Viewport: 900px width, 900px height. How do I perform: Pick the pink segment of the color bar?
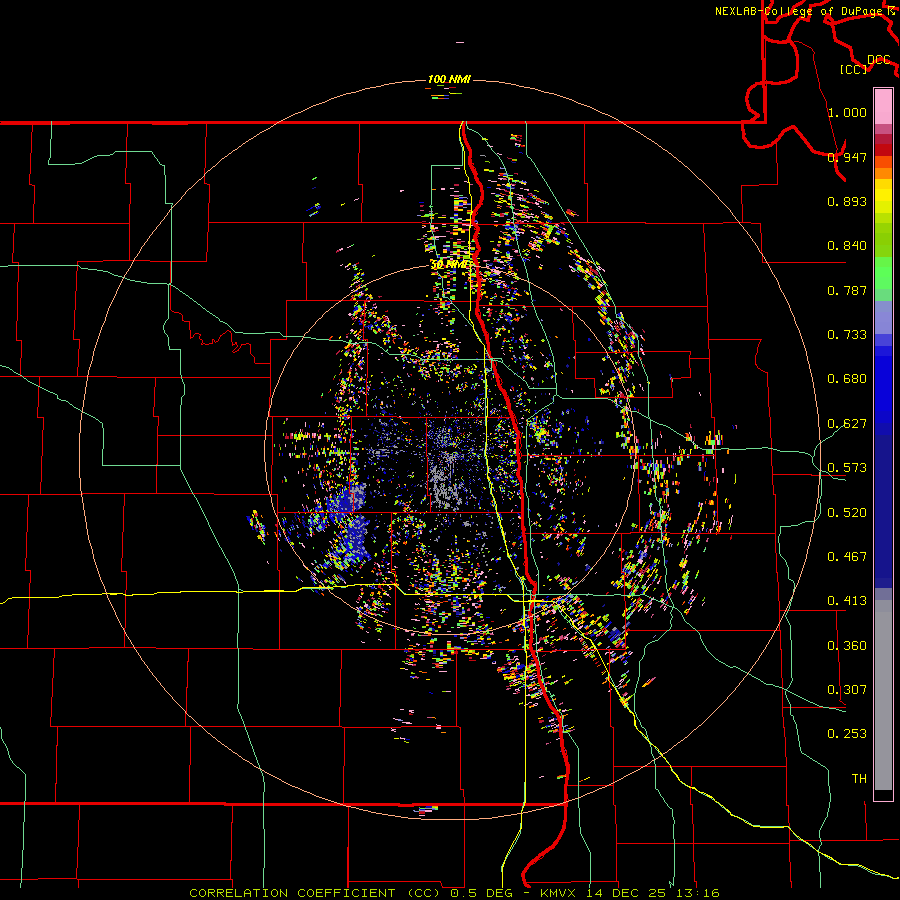pyautogui.click(x=883, y=107)
